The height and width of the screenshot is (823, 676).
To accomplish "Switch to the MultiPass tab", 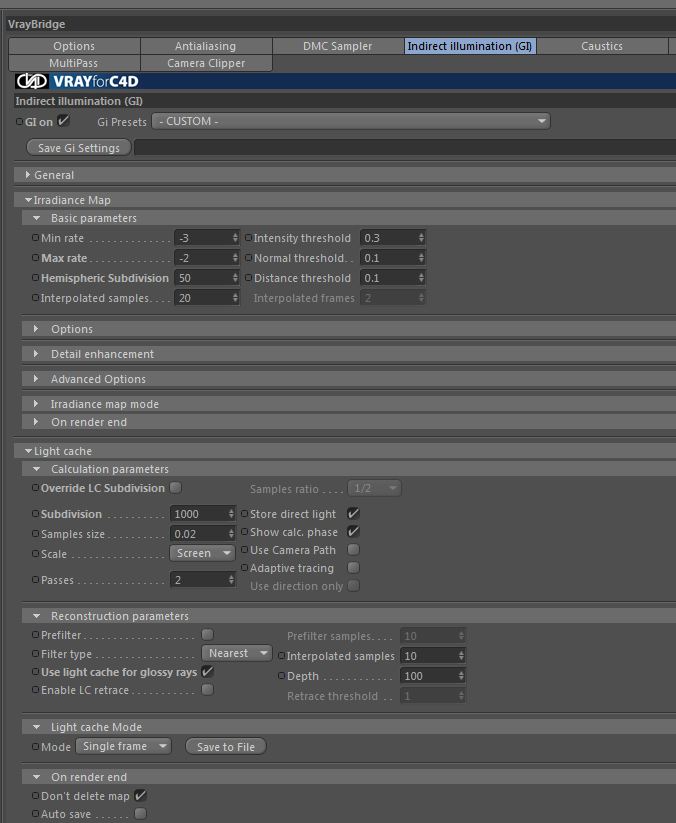I will [74, 63].
